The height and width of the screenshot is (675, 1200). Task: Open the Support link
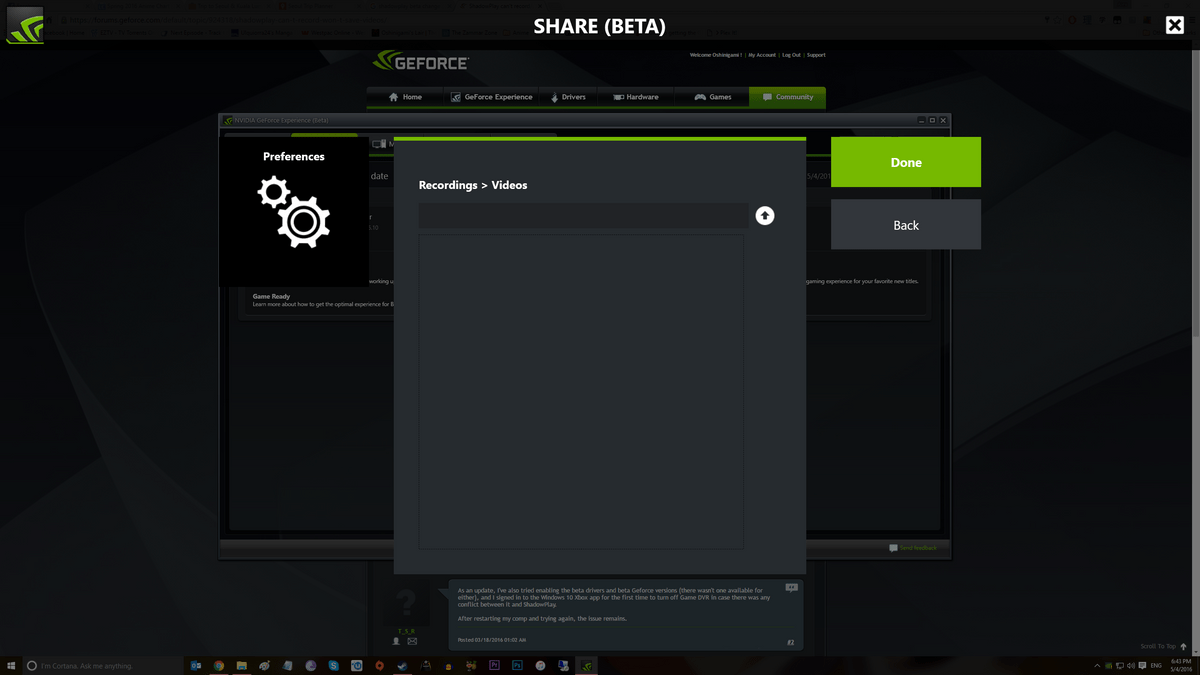tap(816, 55)
